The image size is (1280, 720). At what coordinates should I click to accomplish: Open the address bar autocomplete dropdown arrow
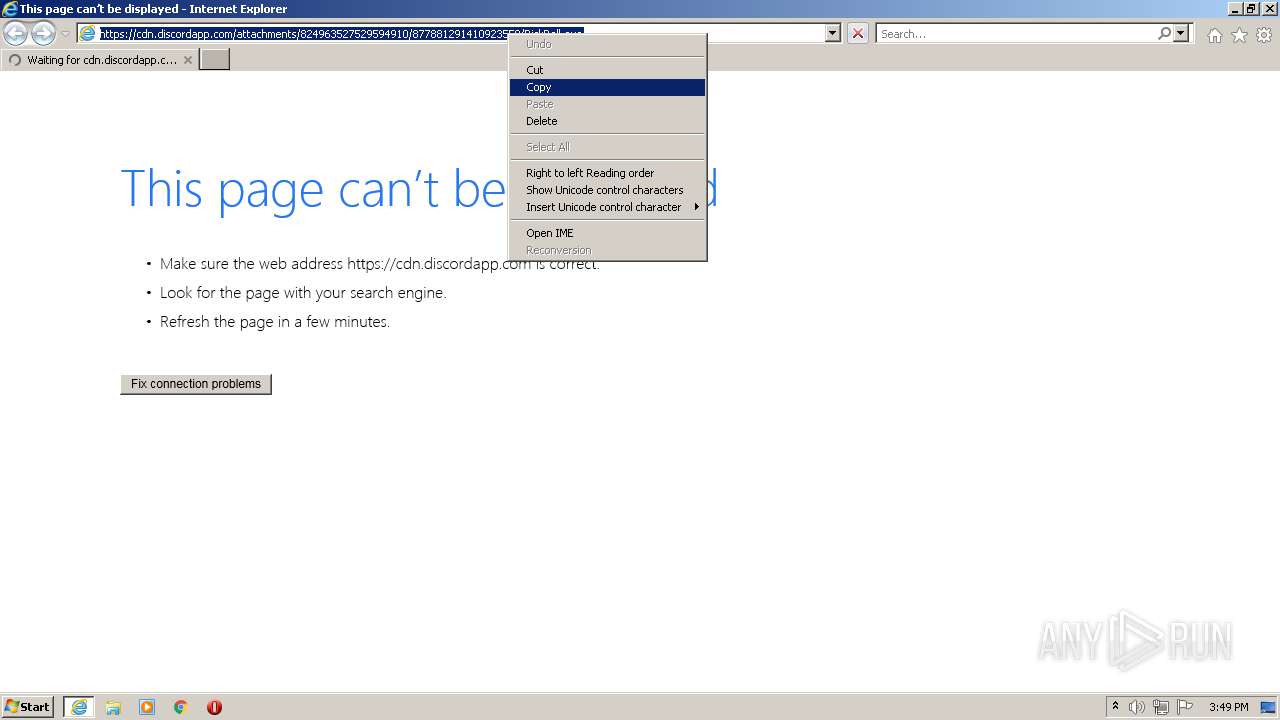pyautogui.click(x=833, y=33)
